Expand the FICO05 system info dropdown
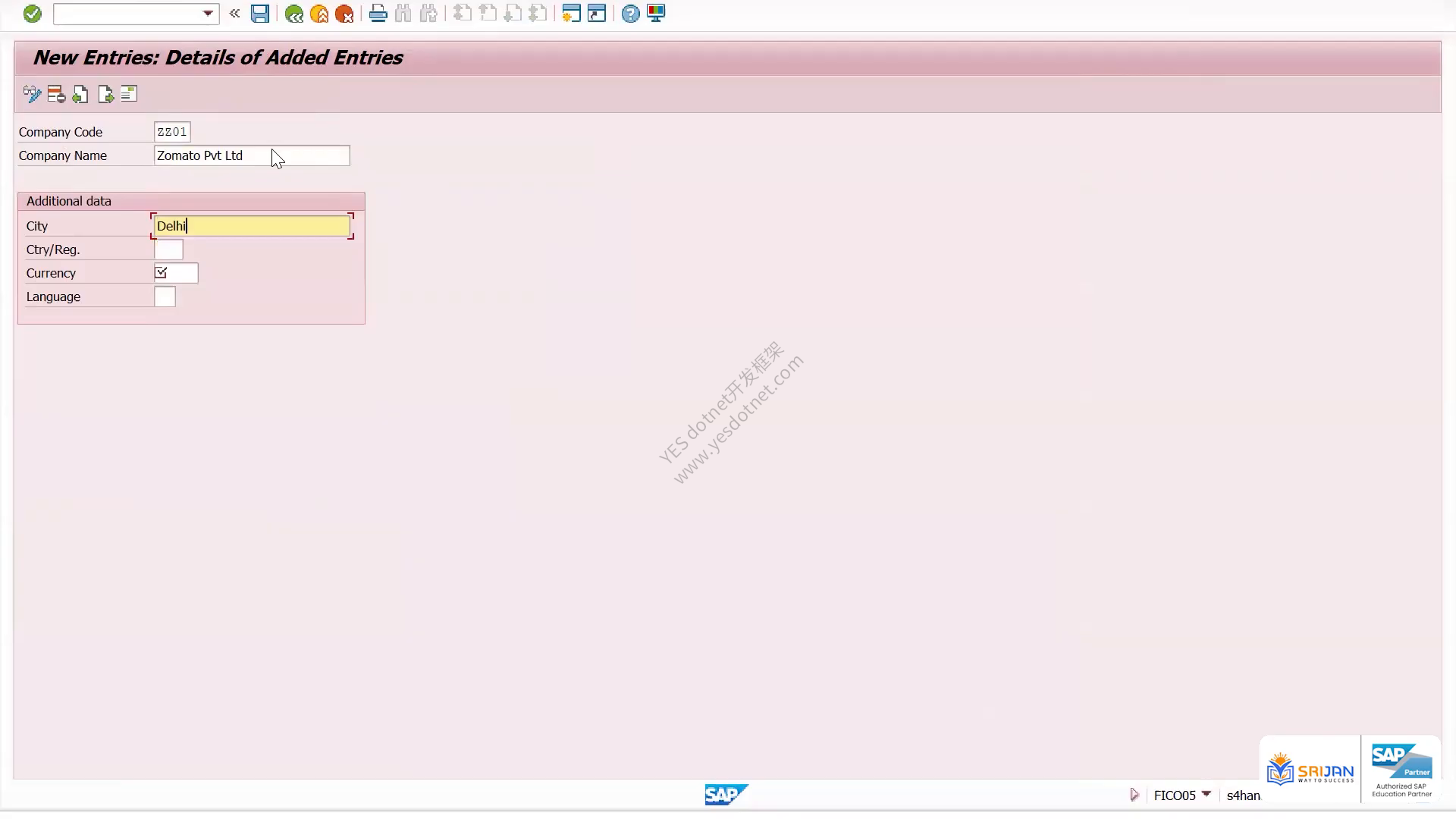 pos(1206,794)
